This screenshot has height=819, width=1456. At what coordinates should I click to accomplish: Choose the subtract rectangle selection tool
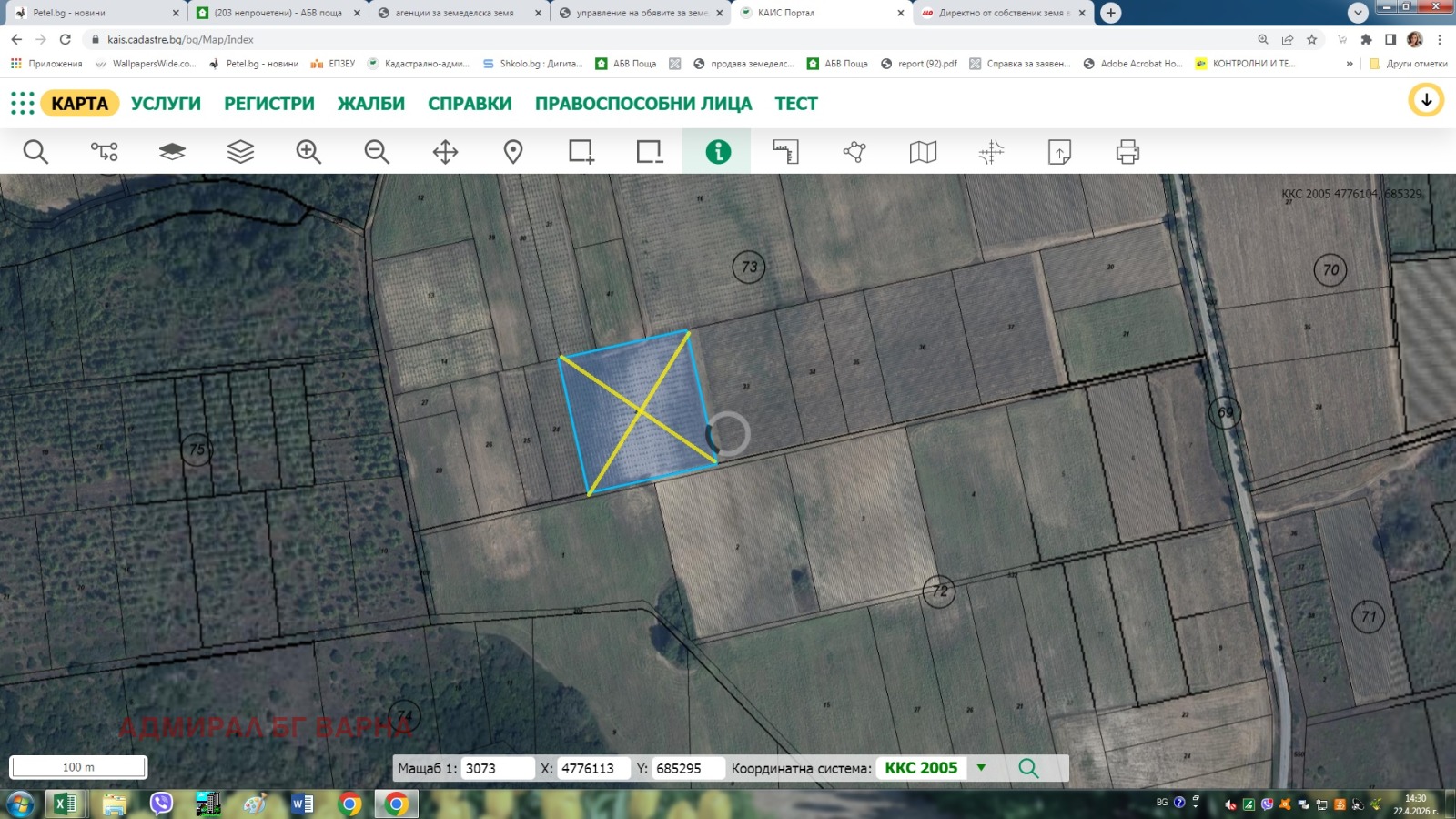click(x=650, y=151)
